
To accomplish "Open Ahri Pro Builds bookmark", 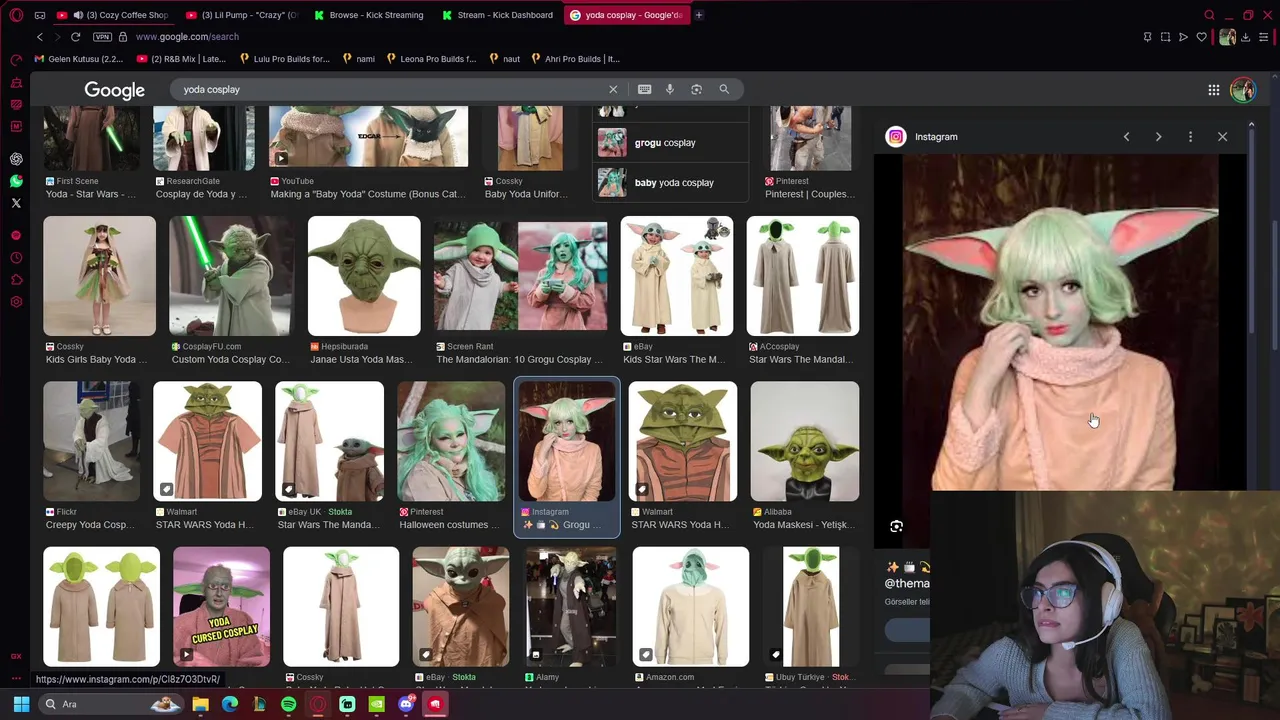I will [x=575, y=59].
